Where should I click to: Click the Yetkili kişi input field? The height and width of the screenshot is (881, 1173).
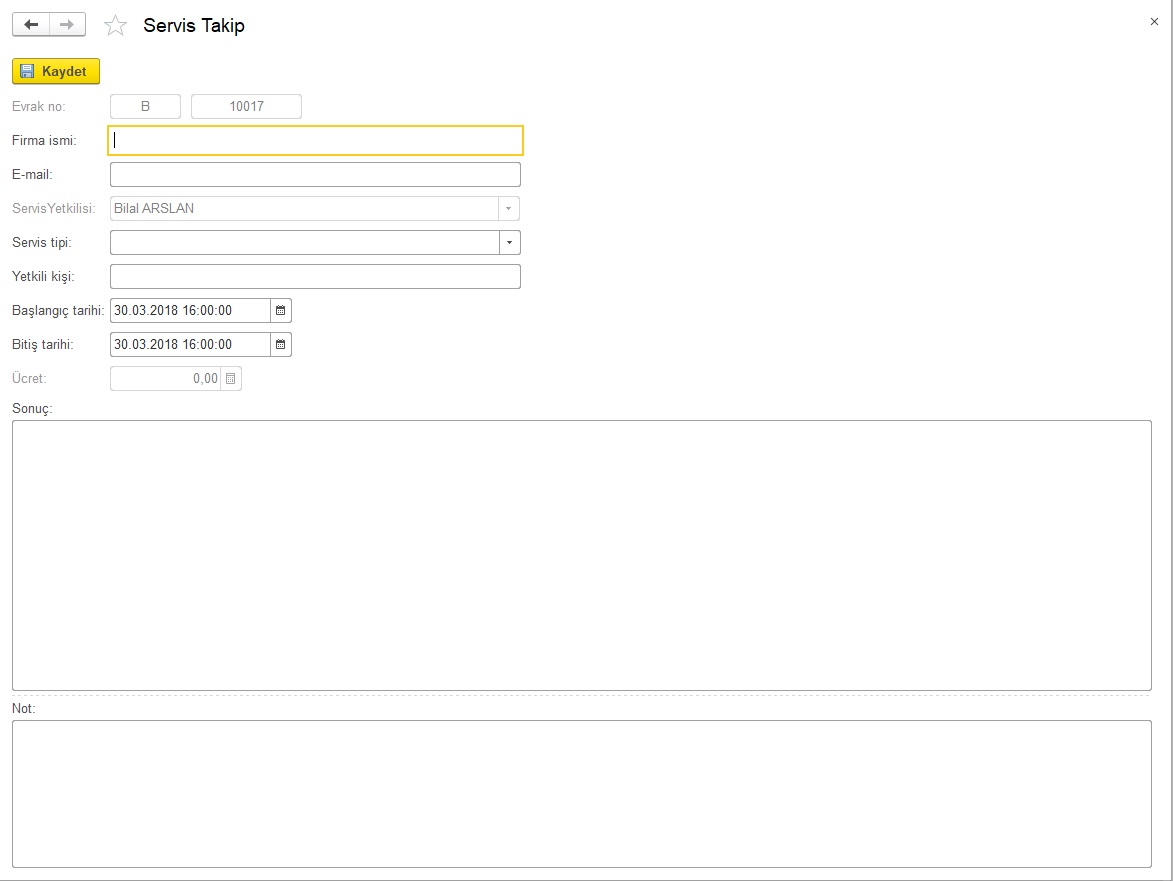315,277
